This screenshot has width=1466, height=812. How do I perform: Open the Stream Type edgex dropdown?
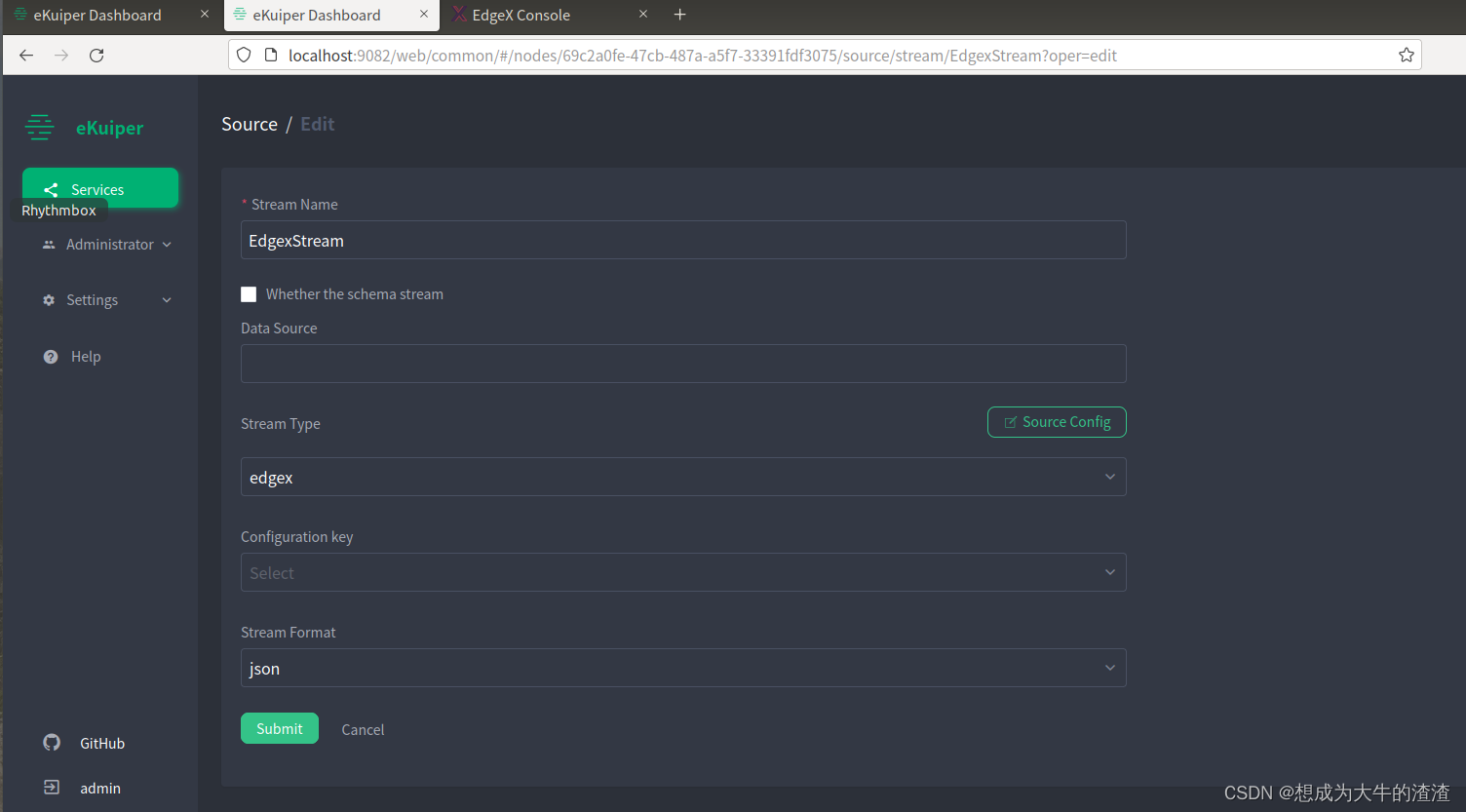683,477
